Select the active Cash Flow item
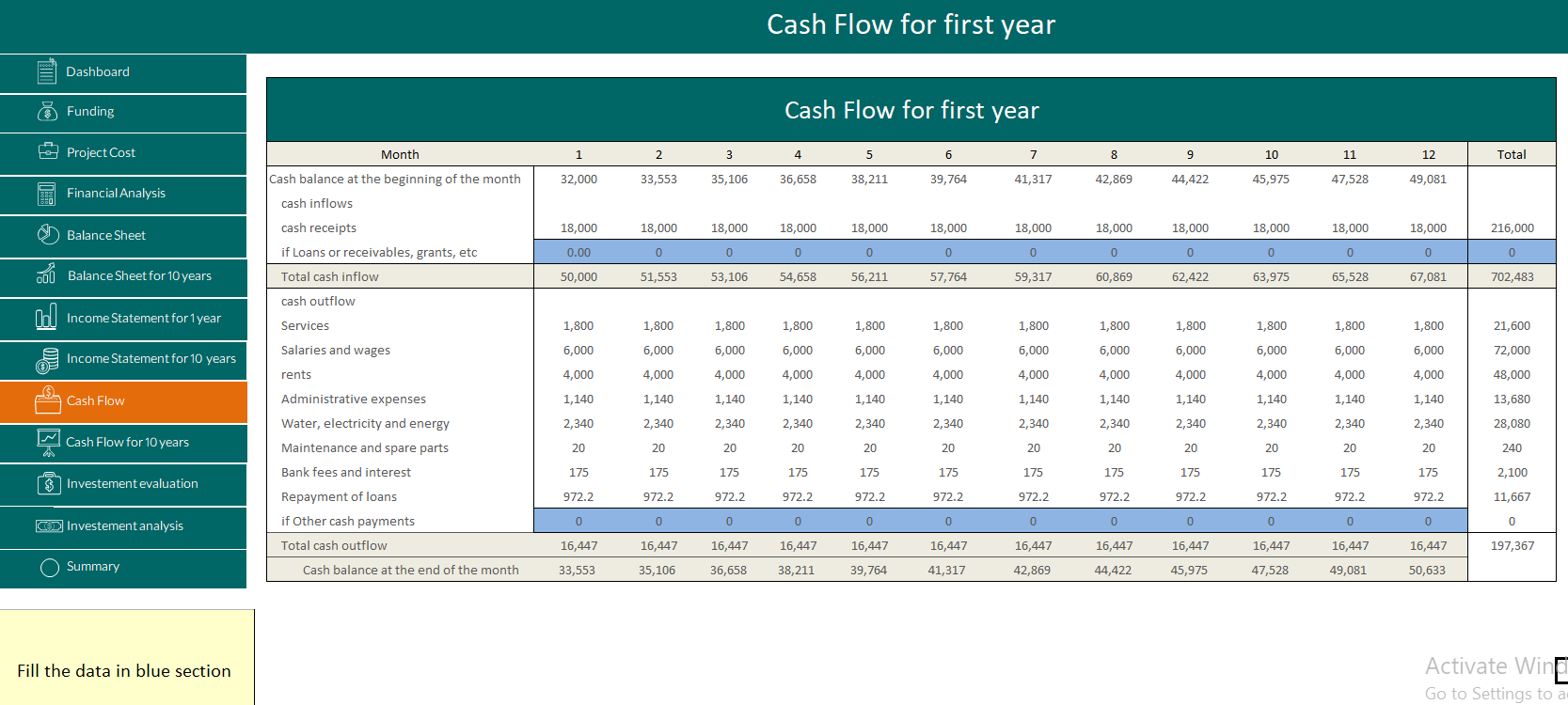 [123, 401]
